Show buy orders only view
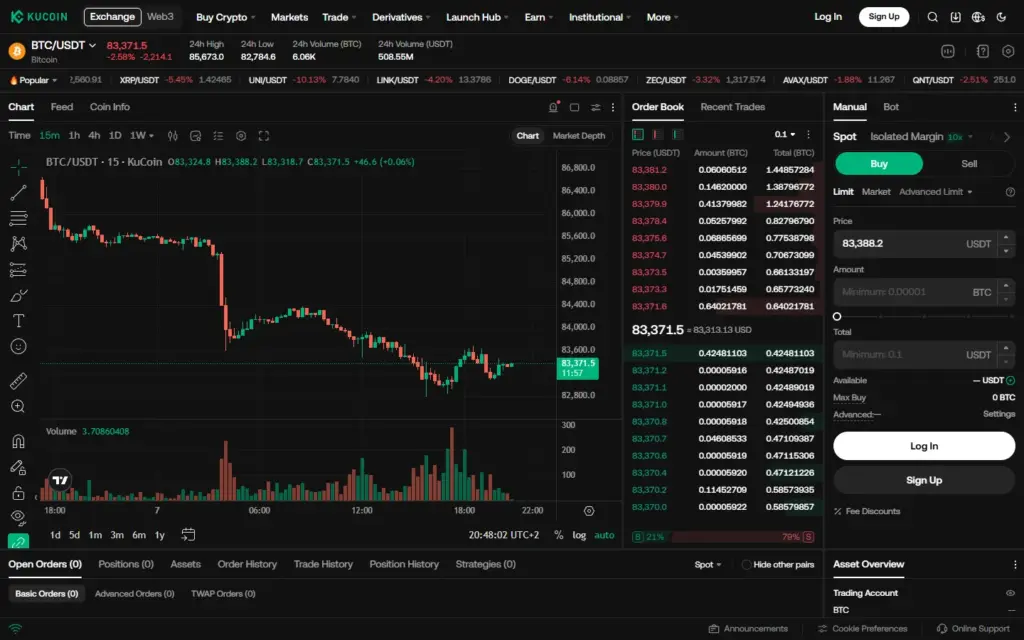 (x=678, y=135)
